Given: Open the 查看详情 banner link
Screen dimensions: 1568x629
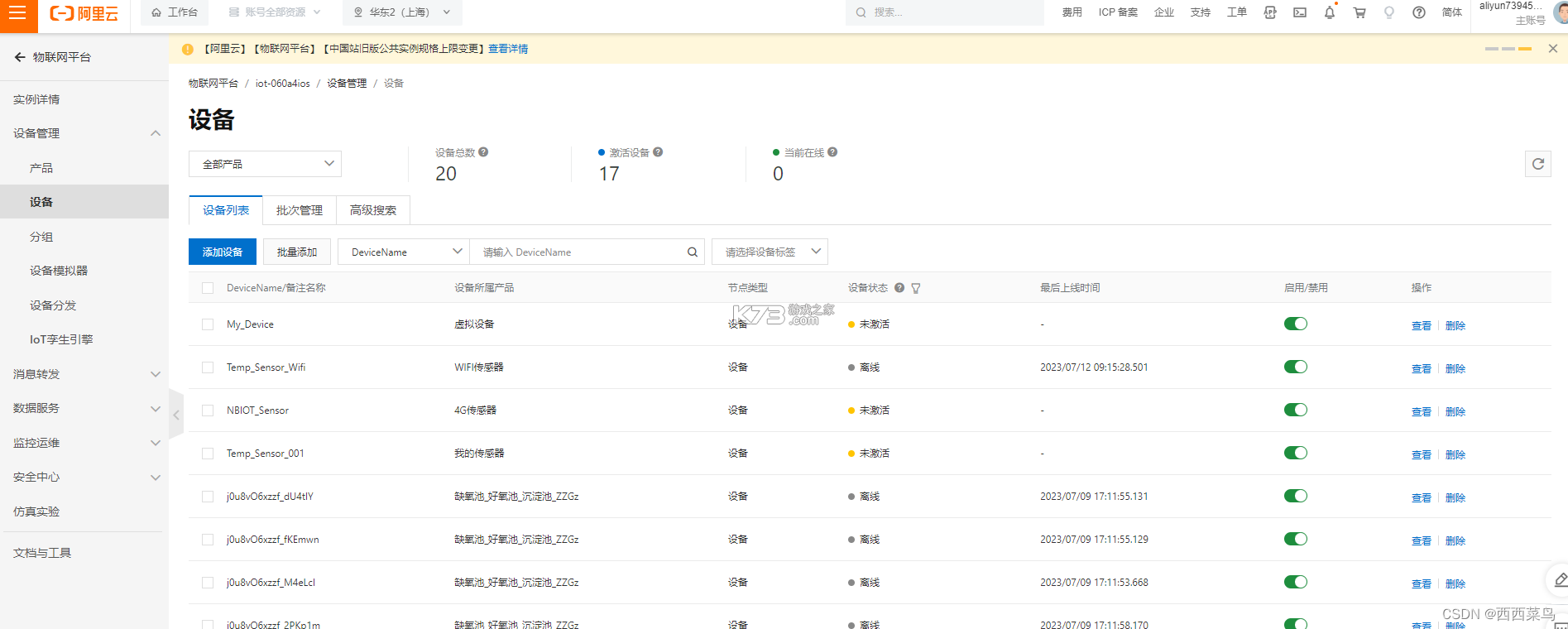Looking at the screenshot, I should [x=508, y=49].
